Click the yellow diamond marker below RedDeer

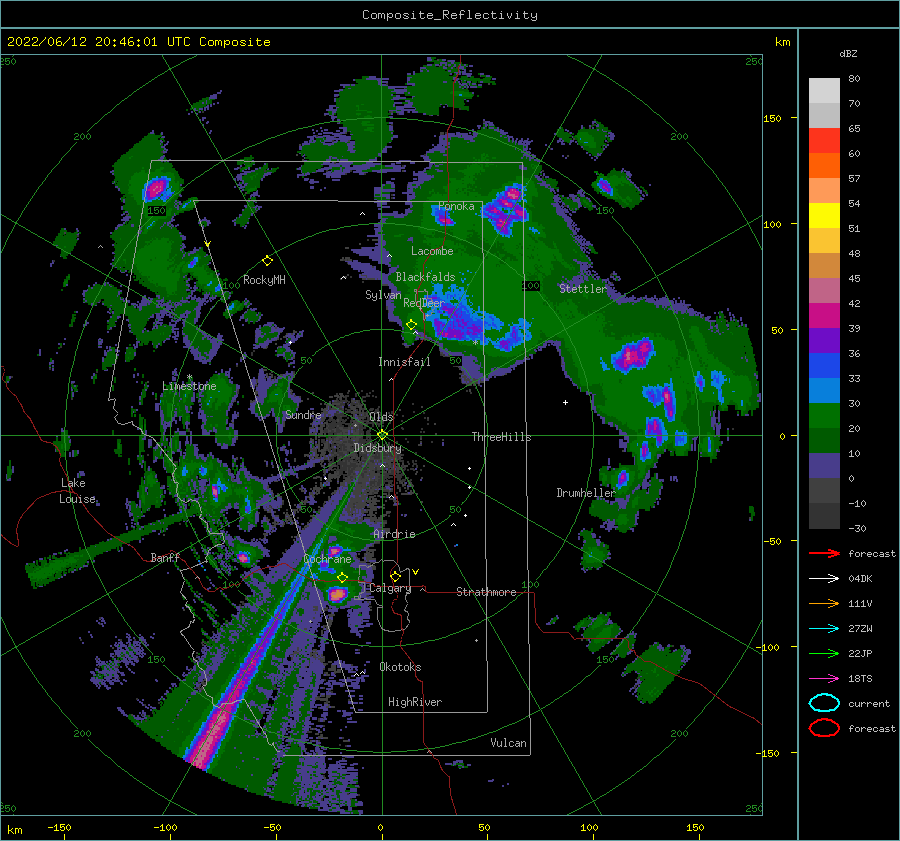(x=411, y=325)
